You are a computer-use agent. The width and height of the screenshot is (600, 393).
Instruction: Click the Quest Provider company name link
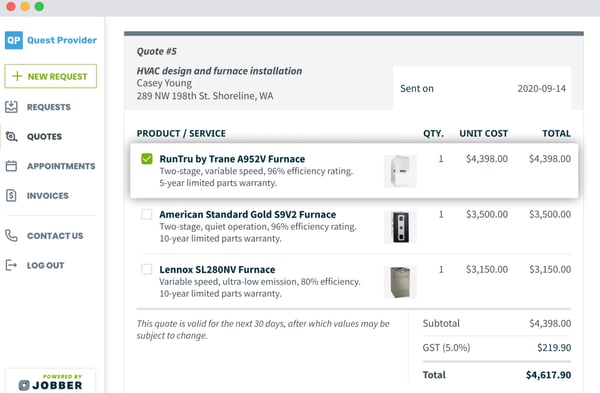click(x=62, y=40)
